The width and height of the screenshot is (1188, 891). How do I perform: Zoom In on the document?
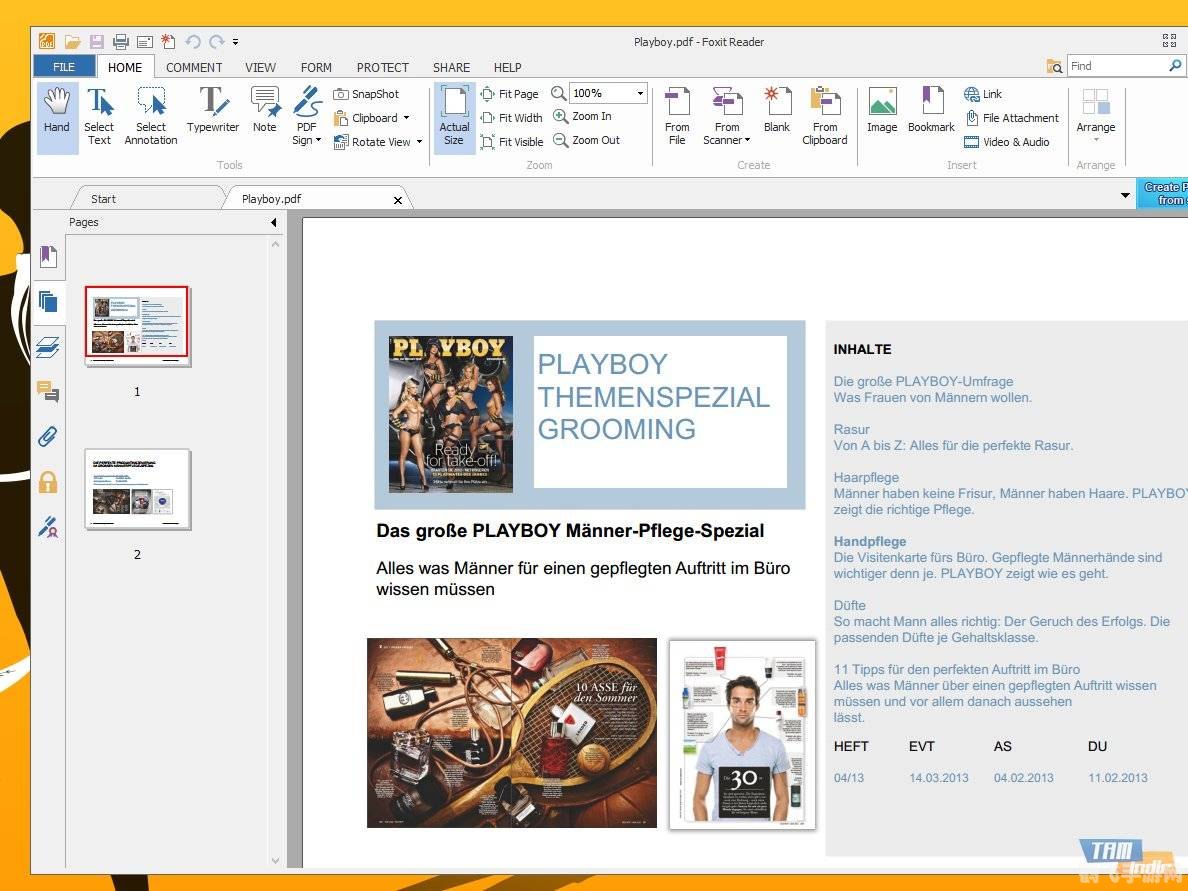[586, 116]
